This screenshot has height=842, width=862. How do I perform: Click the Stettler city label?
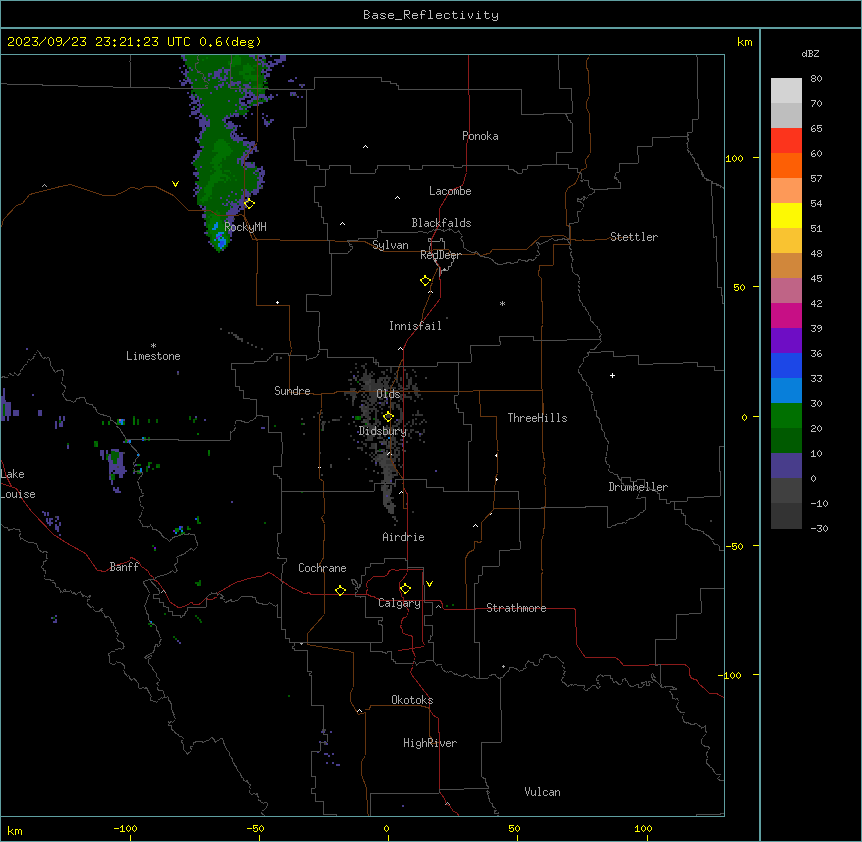(x=634, y=237)
